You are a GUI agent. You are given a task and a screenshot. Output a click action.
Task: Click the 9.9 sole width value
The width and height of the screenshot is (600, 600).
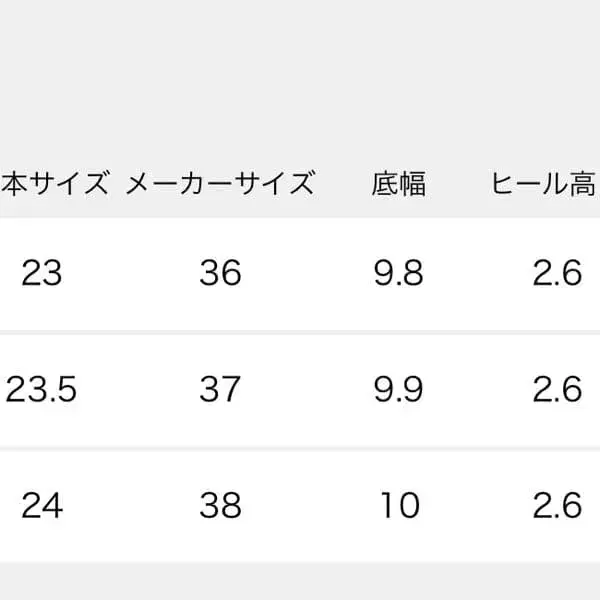point(398,389)
